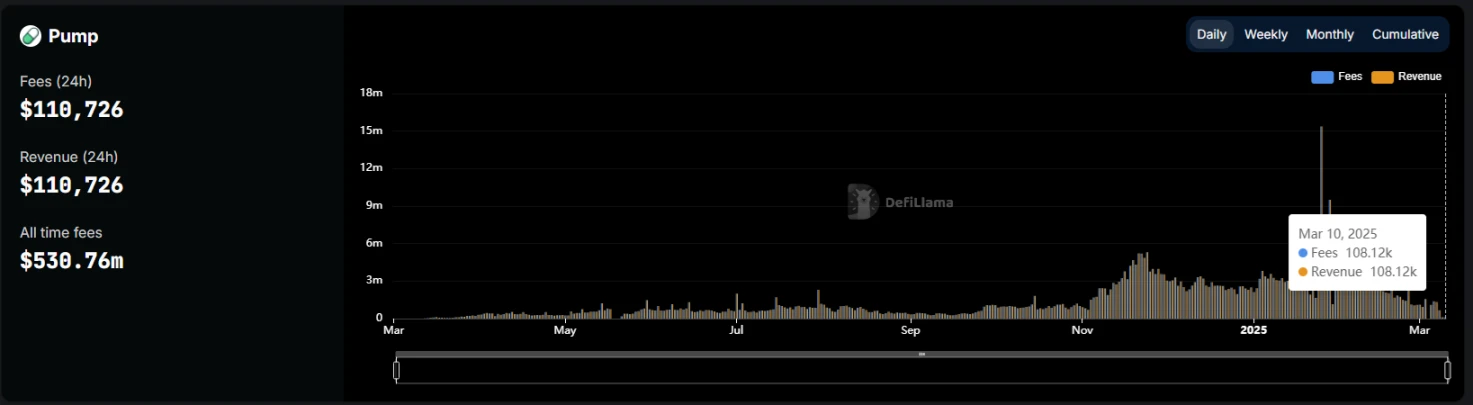Click the 2025 label on the x-axis
1473x405 pixels.
1253,330
